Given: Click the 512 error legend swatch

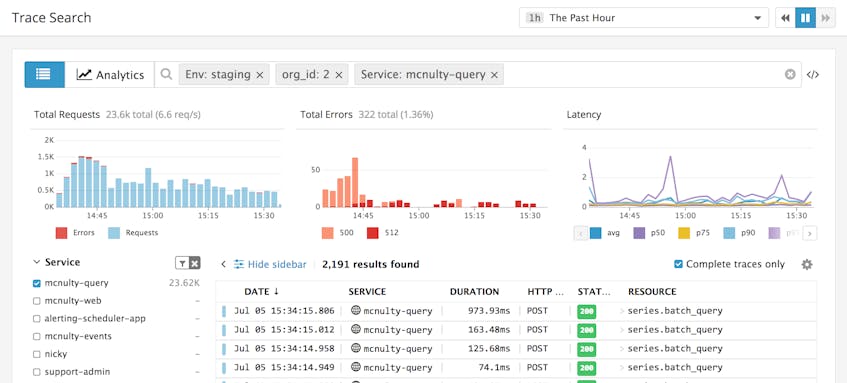Looking at the screenshot, I should (373, 233).
